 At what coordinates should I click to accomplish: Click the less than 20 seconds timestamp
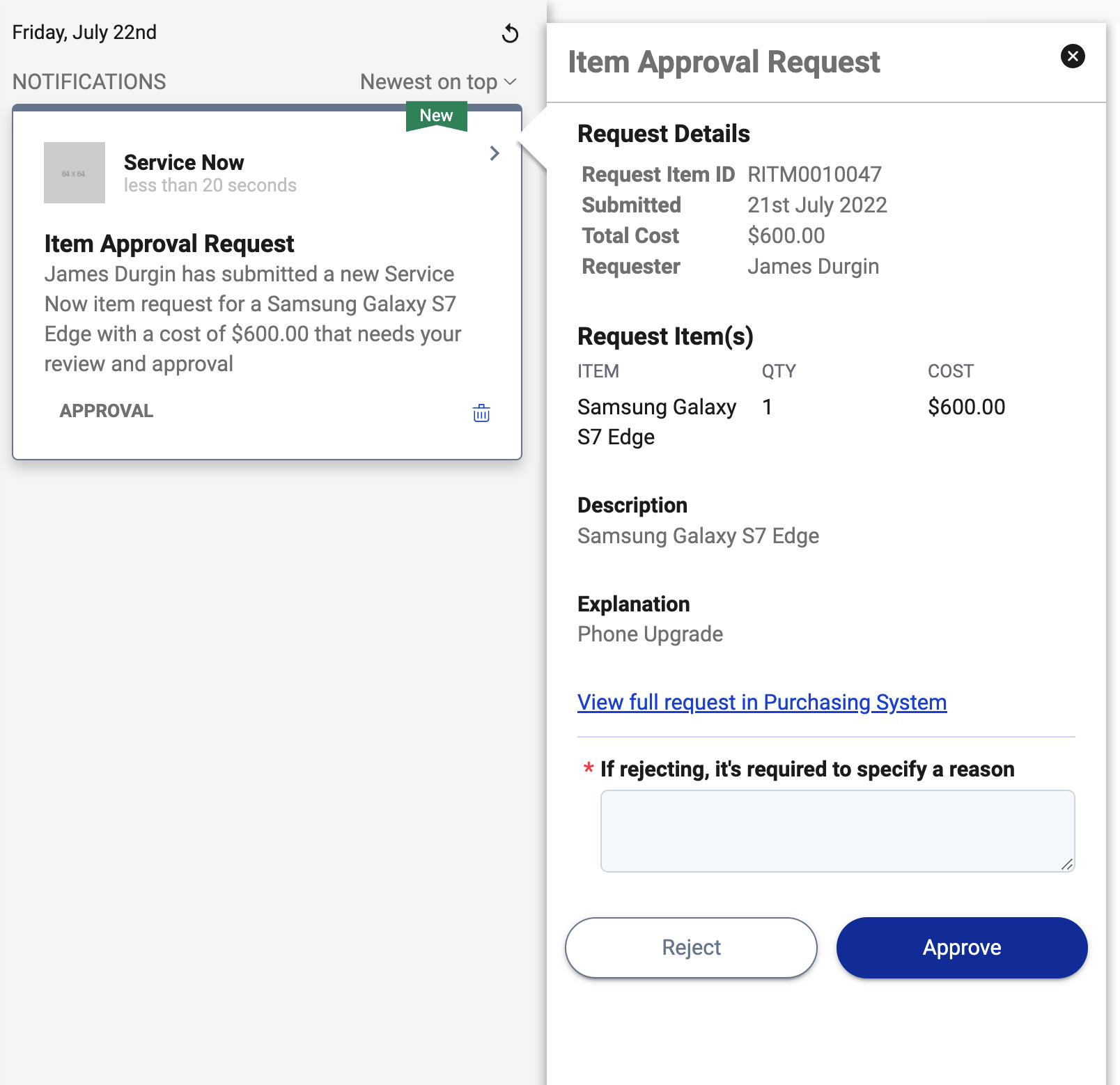point(210,185)
